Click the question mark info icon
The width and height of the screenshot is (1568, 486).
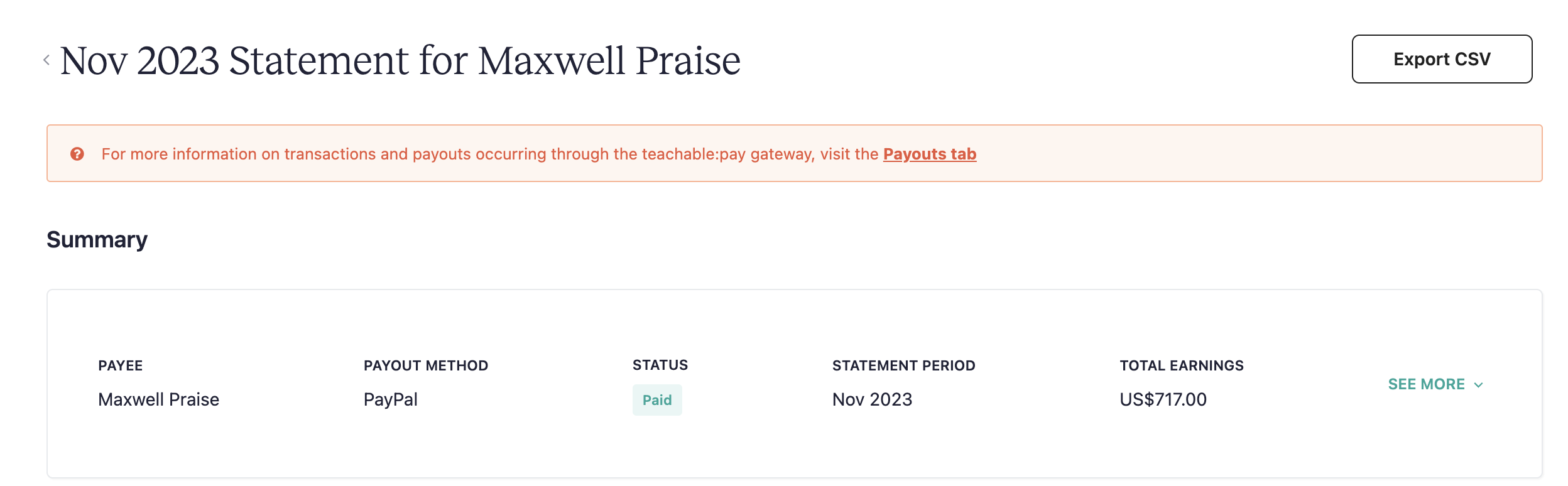(77, 154)
